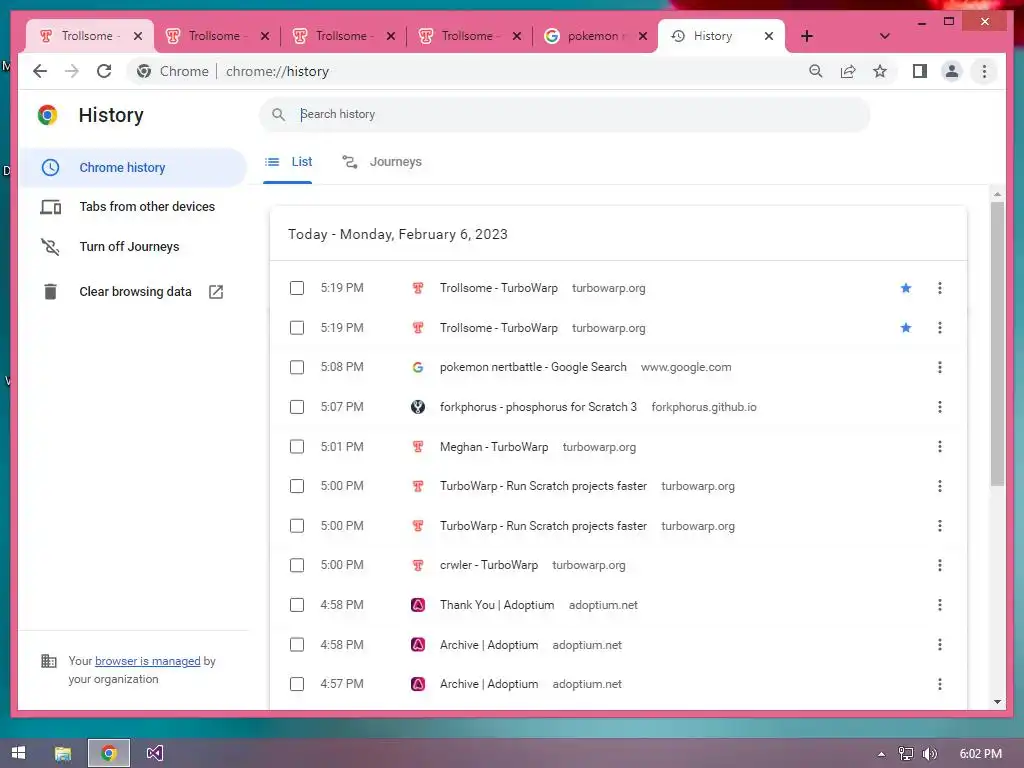
Task: Click the search magnifier in history search
Action: pos(279,114)
